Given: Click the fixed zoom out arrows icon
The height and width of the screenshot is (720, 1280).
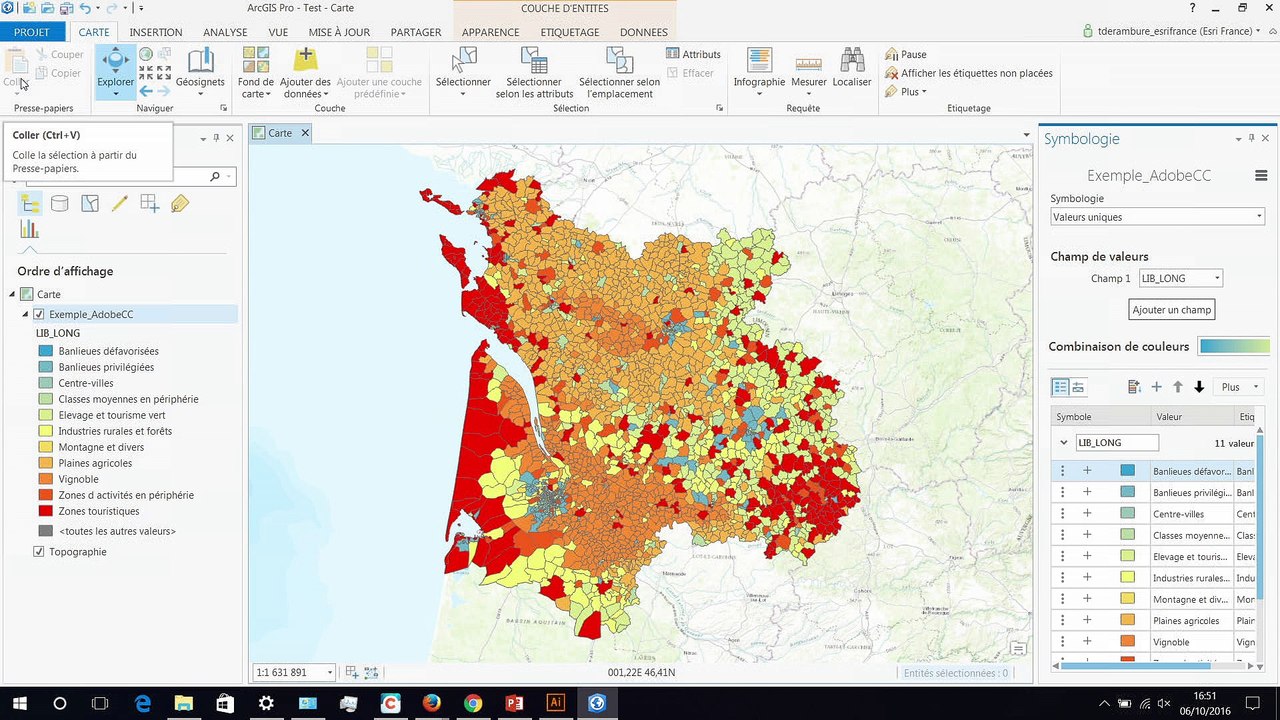Looking at the screenshot, I should 163,73.
